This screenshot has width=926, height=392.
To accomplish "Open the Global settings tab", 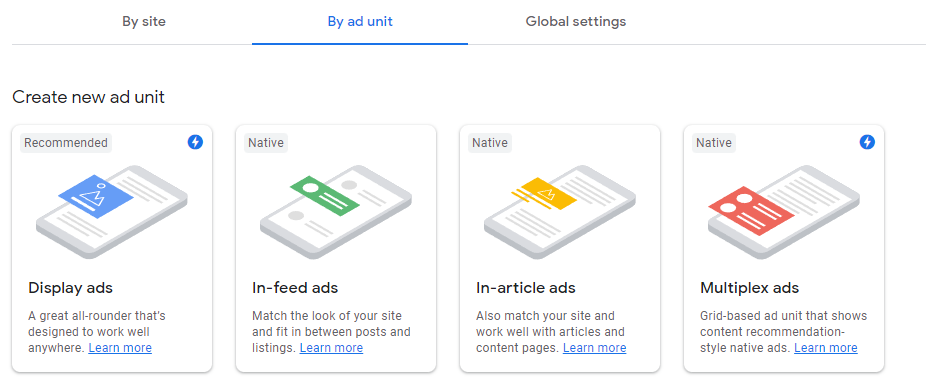I will (576, 22).
